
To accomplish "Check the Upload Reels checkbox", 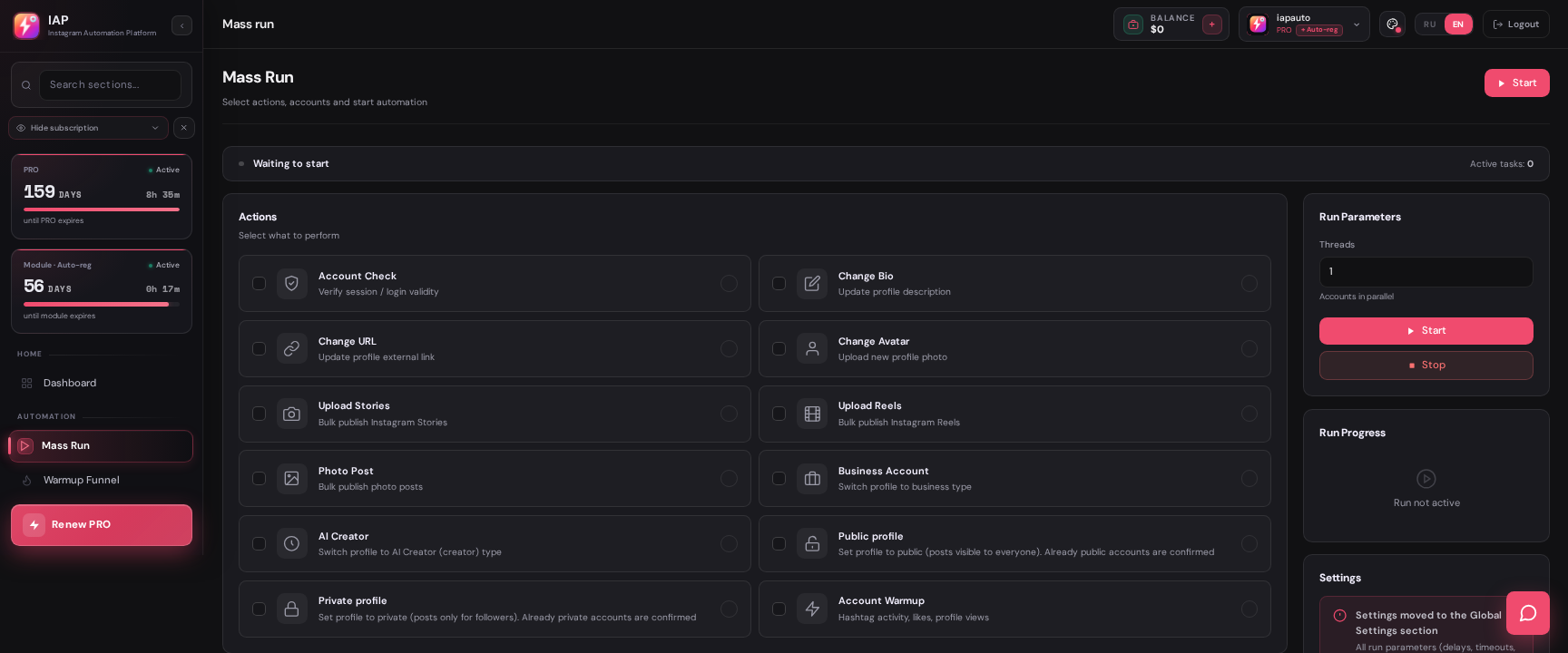I will [x=779, y=414].
